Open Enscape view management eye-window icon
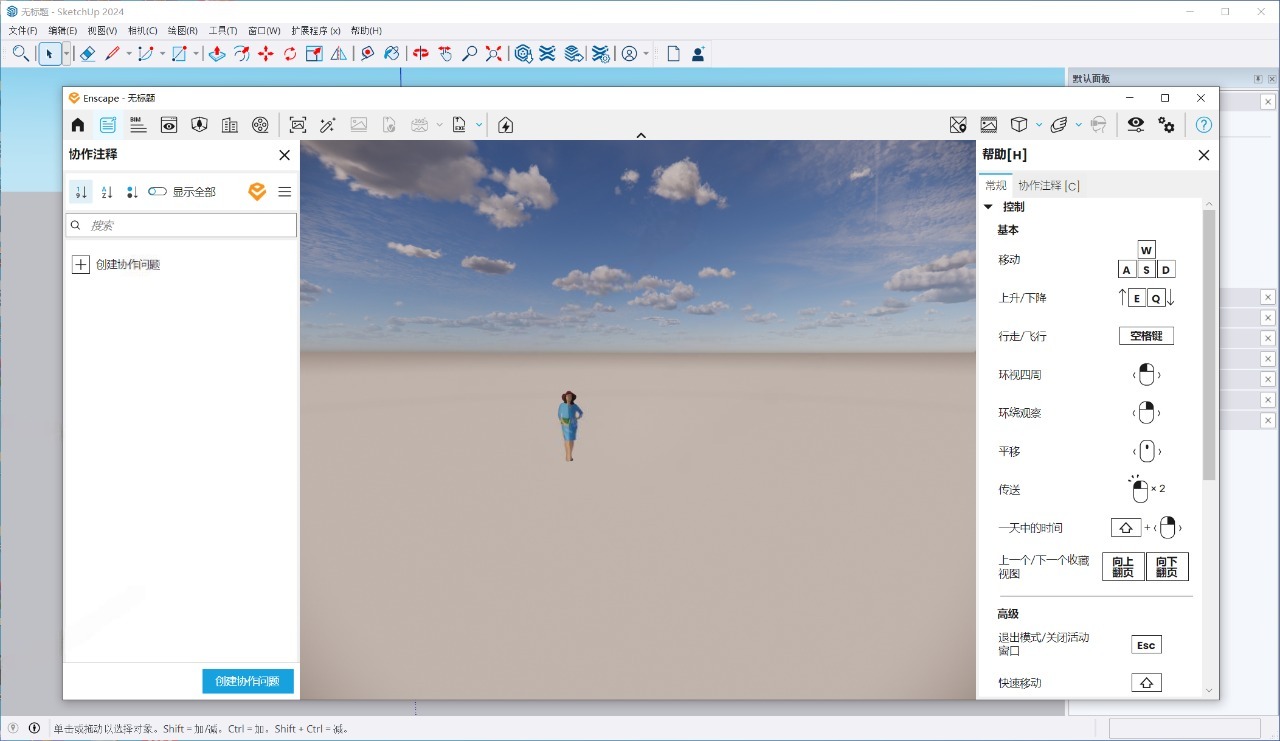The height and width of the screenshot is (741, 1280). 169,125
